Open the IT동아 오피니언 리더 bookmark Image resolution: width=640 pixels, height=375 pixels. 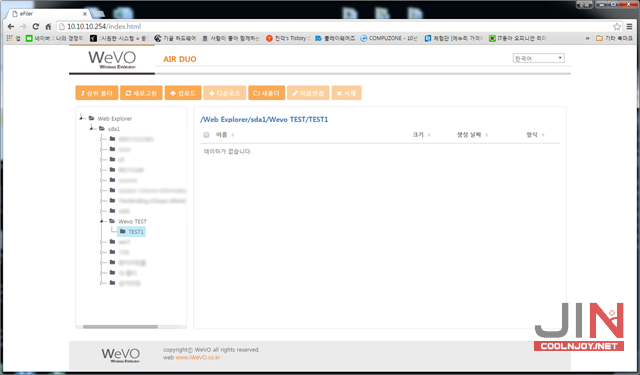(x=518, y=38)
